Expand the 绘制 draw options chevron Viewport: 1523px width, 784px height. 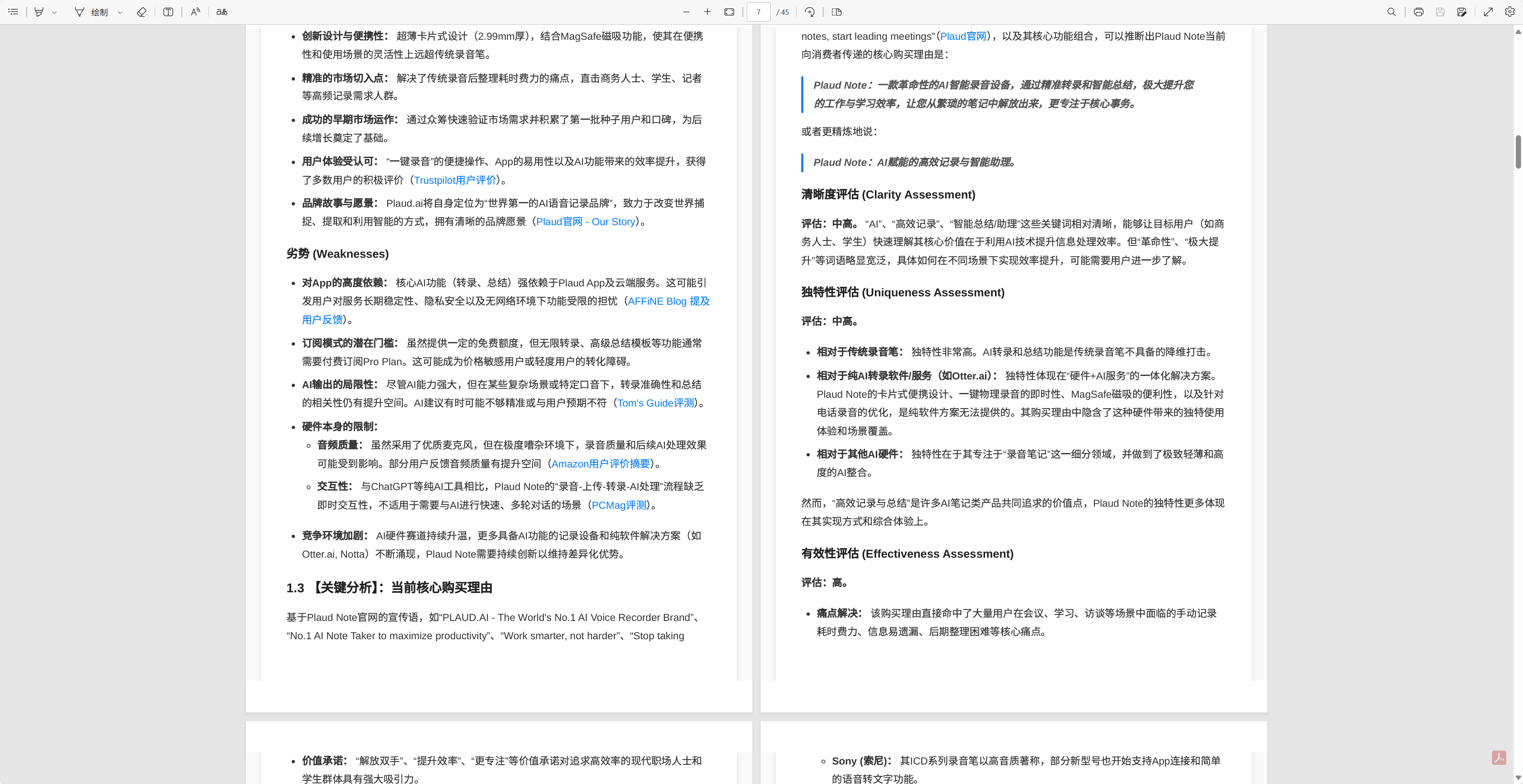click(120, 12)
